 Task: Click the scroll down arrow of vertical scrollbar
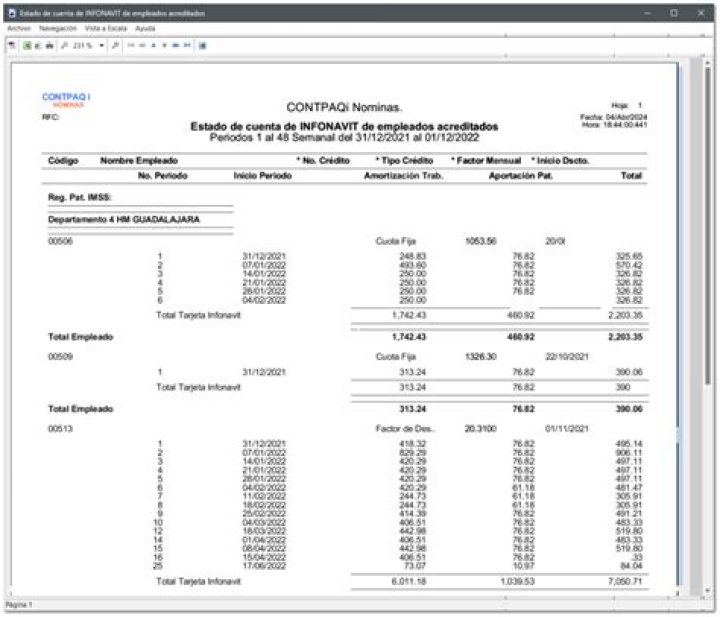pos(708,592)
